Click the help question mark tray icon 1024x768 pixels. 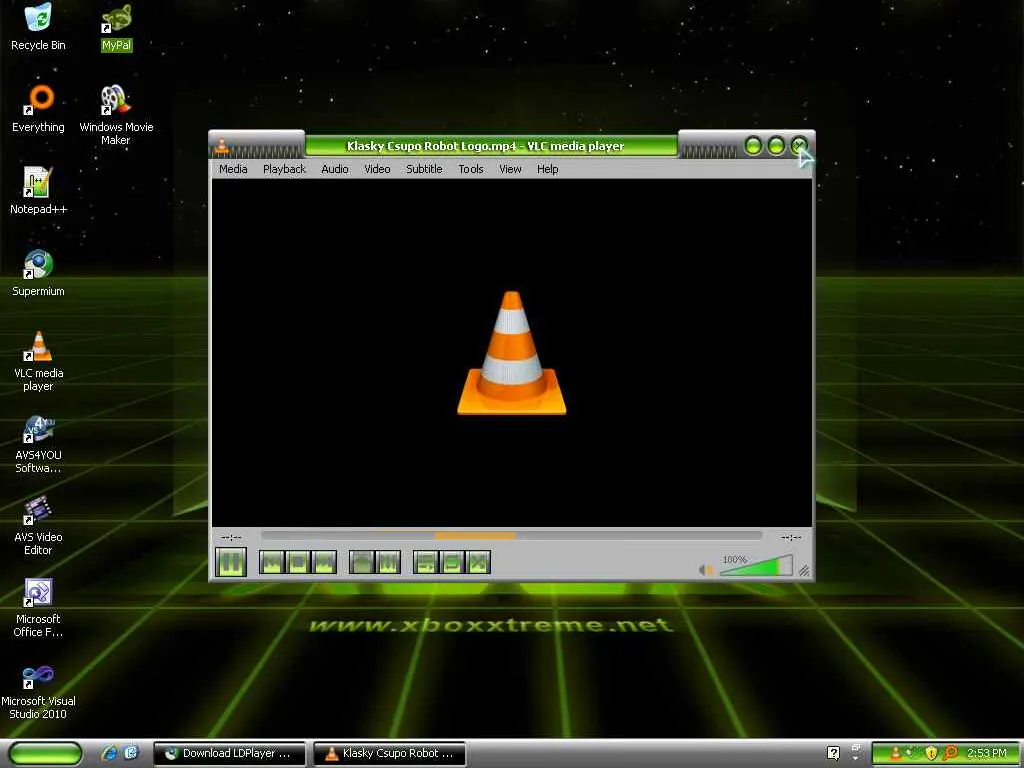pyautogui.click(x=833, y=753)
